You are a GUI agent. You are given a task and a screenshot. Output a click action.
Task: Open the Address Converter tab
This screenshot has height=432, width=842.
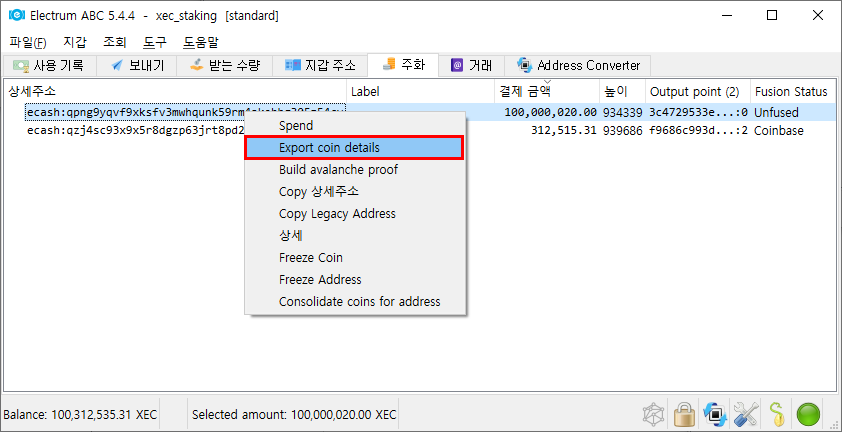(578, 65)
